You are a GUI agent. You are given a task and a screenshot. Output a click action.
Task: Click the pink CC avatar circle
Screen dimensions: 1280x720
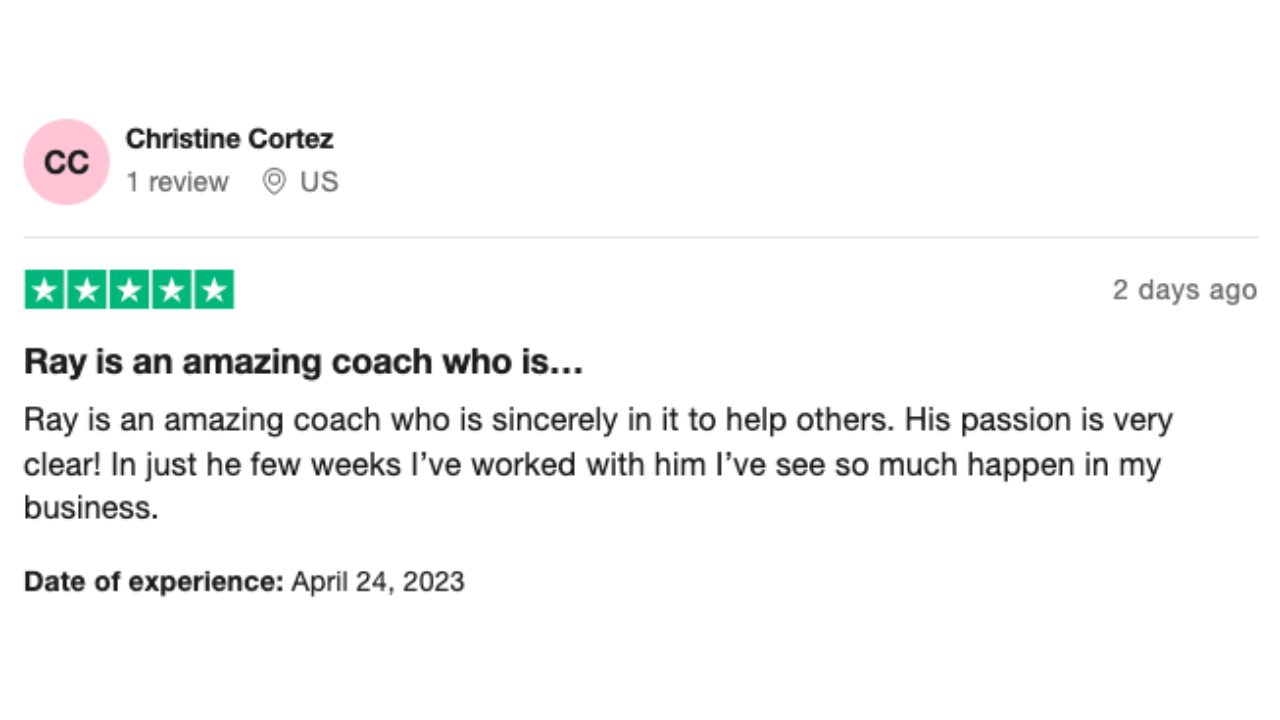pyautogui.click(x=66, y=162)
